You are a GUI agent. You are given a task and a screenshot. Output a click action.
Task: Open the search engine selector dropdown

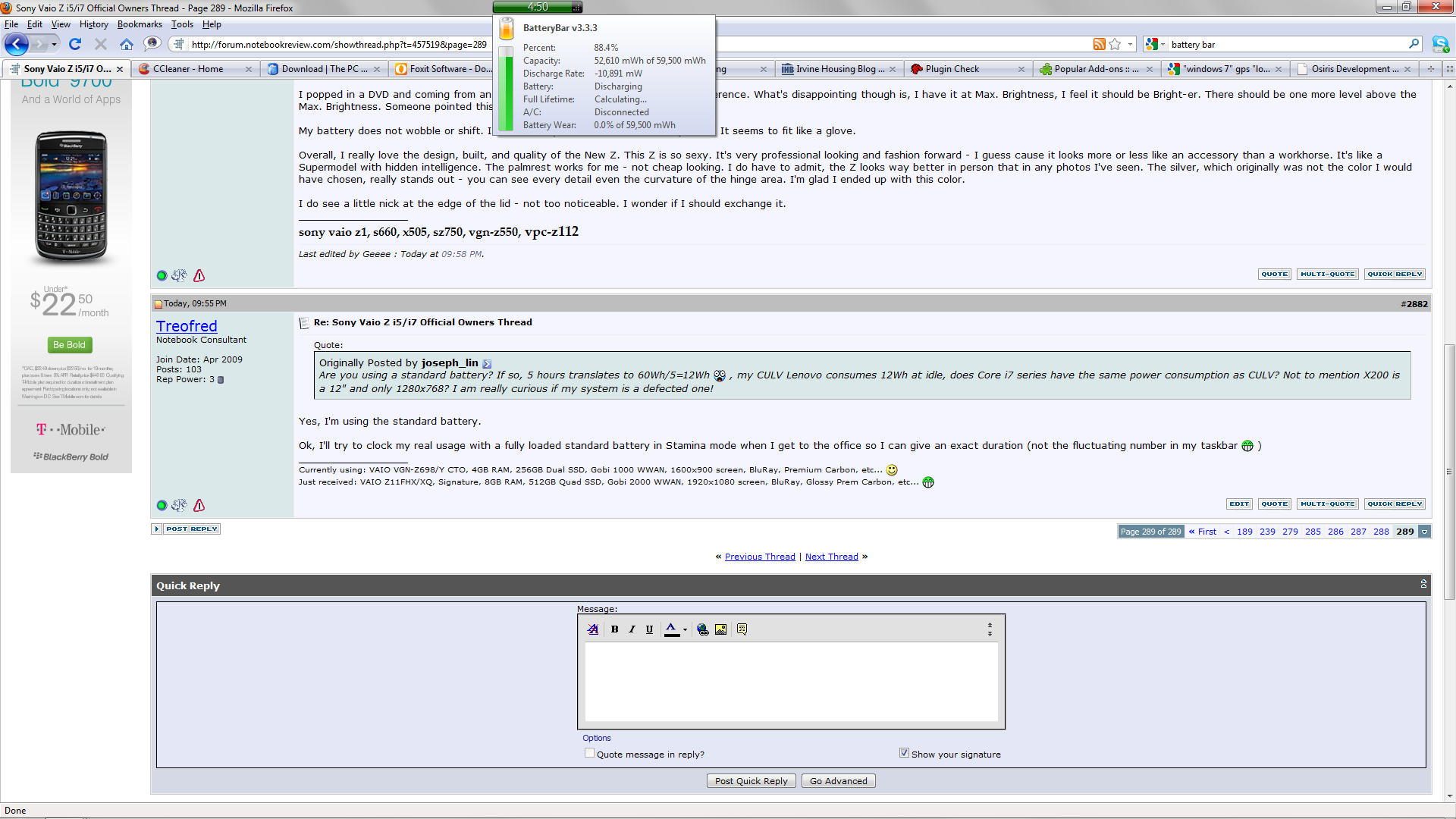(x=1163, y=44)
